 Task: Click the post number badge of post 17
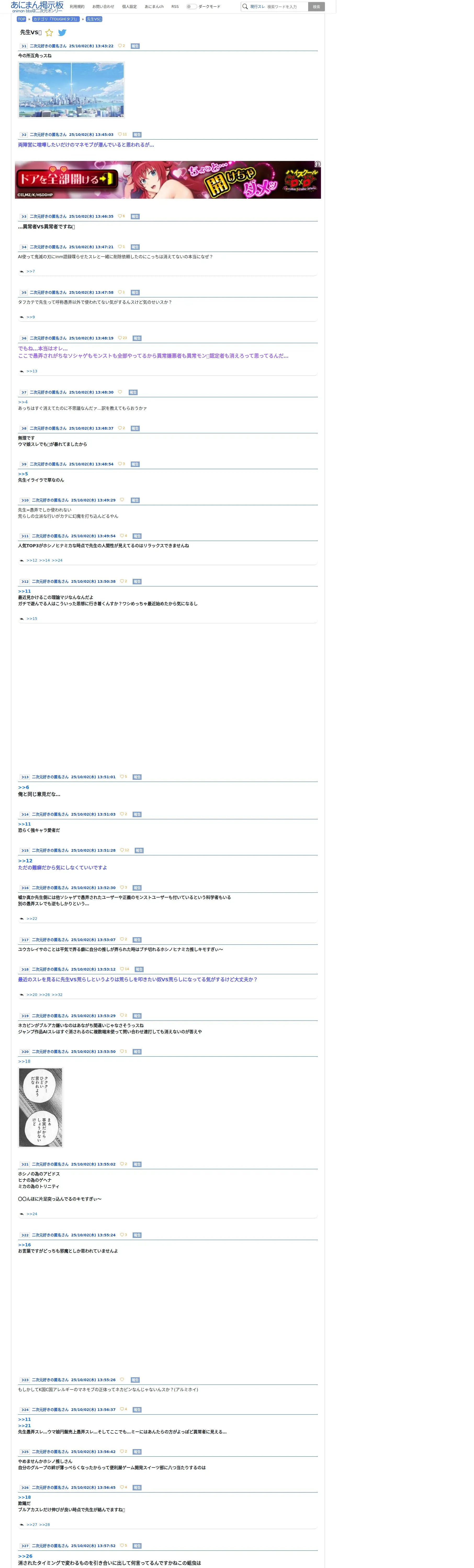[24, 940]
